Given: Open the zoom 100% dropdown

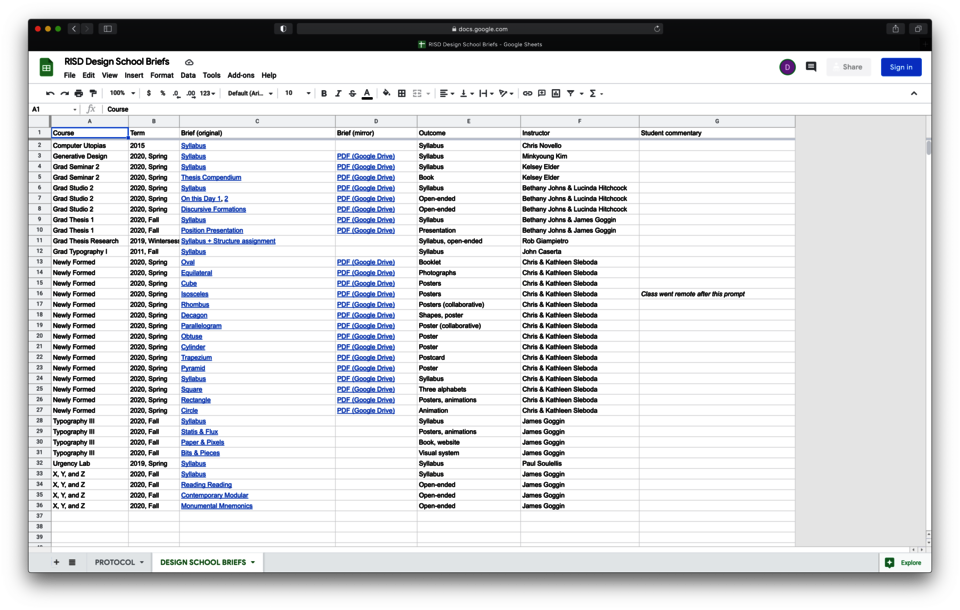Looking at the screenshot, I should click(x=122, y=93).
